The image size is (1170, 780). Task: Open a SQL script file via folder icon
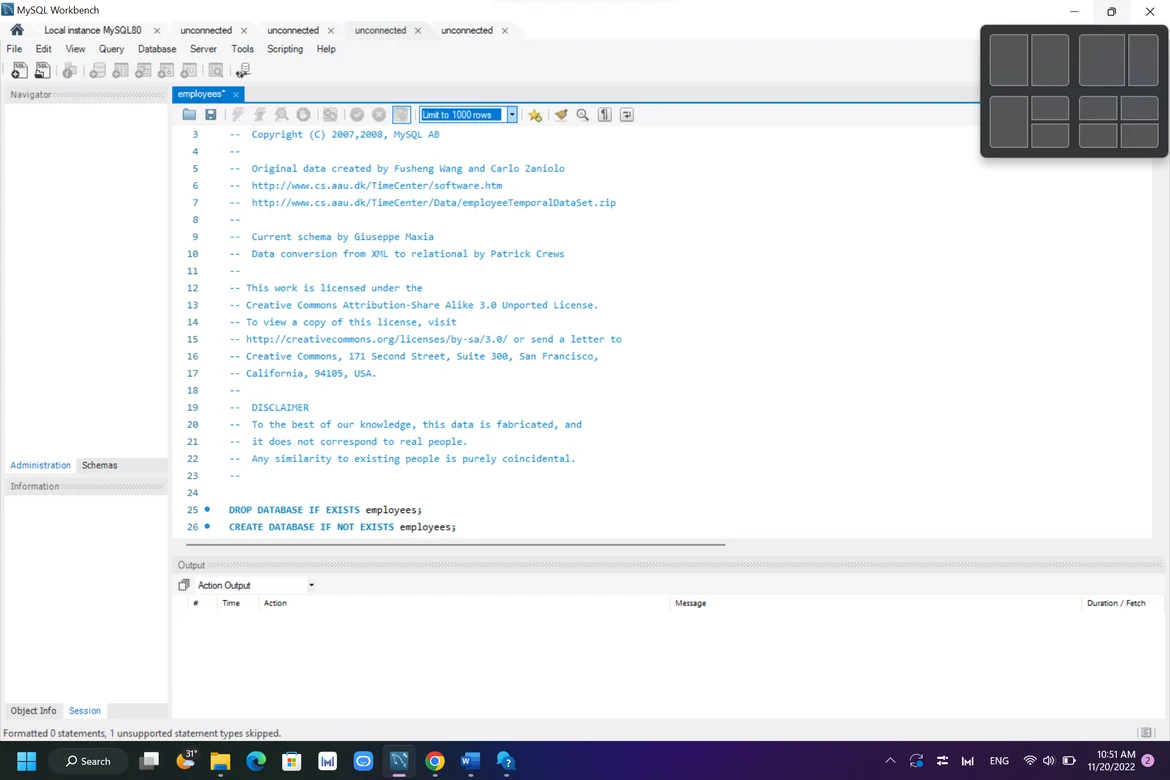point(189,115)
